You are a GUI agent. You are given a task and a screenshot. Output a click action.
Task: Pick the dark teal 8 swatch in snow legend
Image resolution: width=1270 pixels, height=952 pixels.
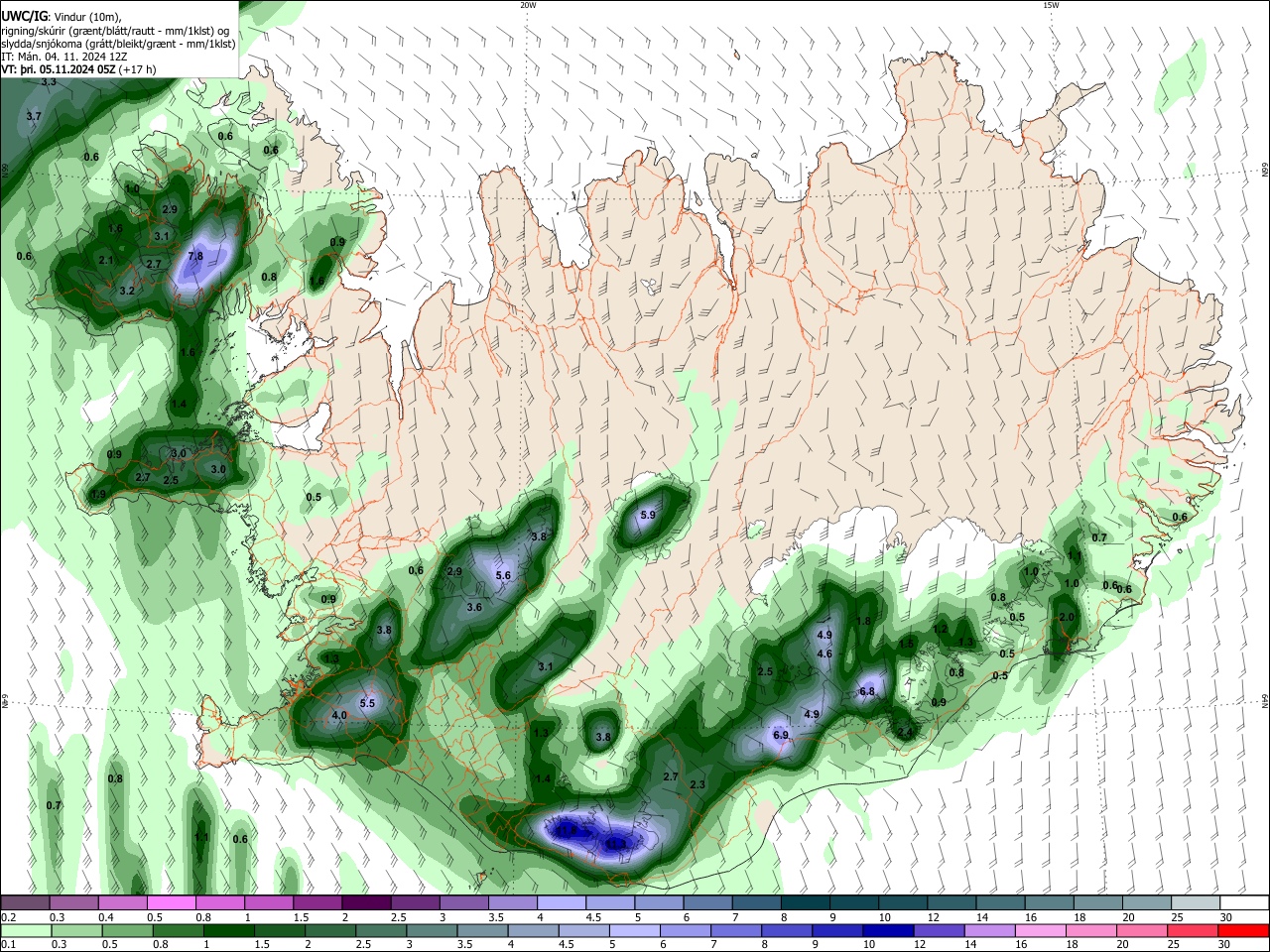[805, 902]
